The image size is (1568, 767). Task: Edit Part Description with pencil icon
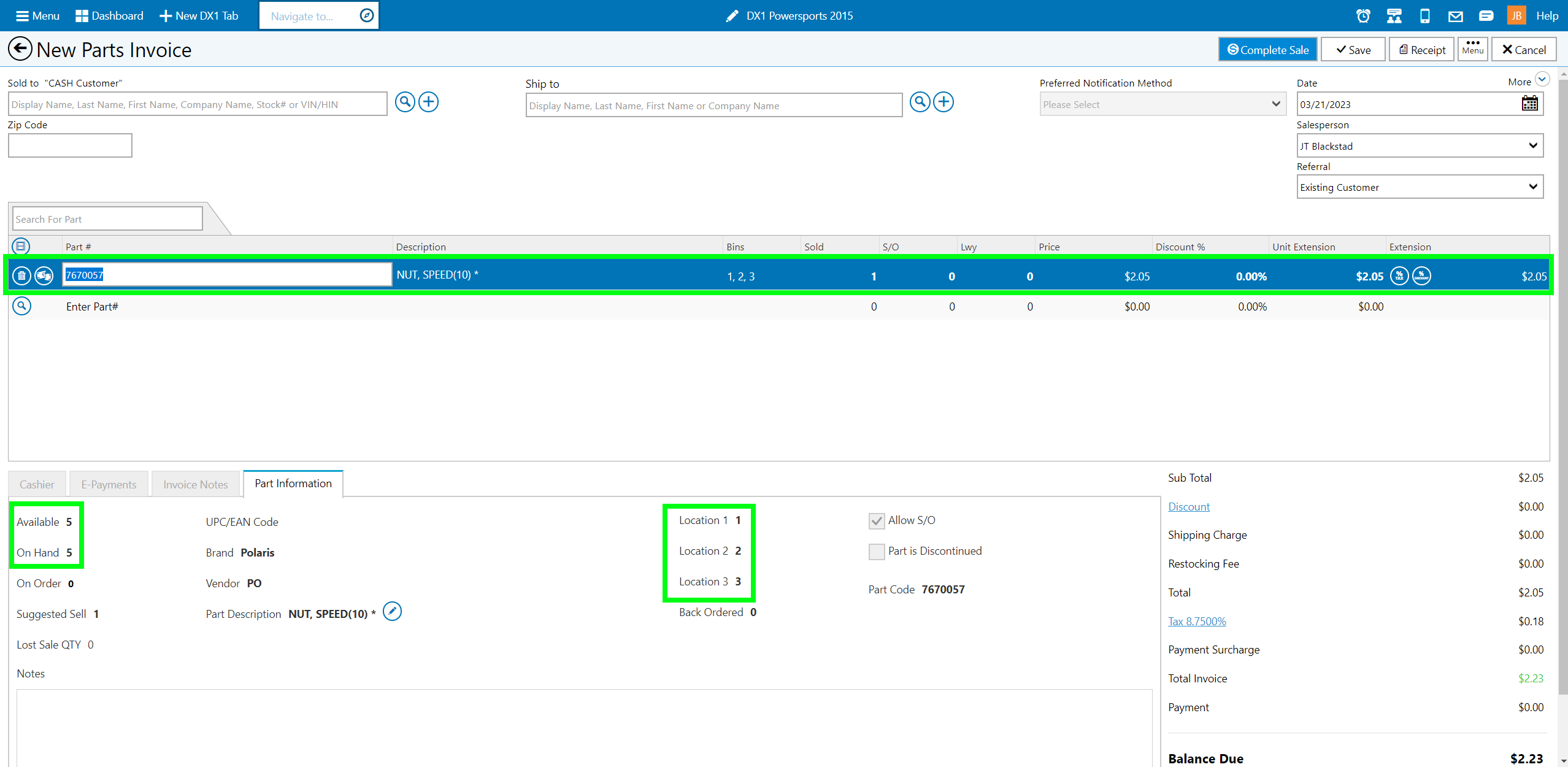pyautogui.click(x=392, y=612)
